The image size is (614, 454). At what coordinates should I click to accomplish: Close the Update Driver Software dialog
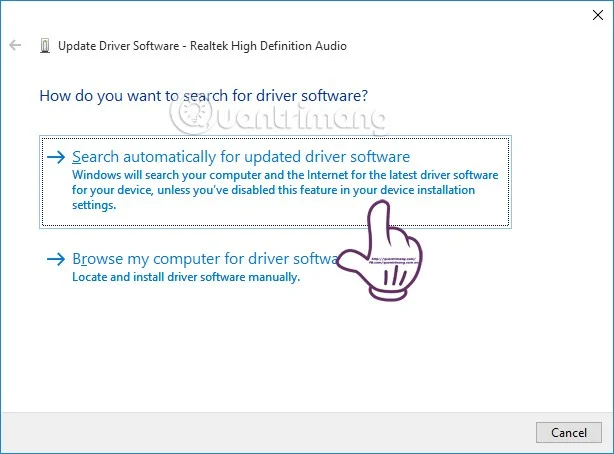[x=592, y=14]
